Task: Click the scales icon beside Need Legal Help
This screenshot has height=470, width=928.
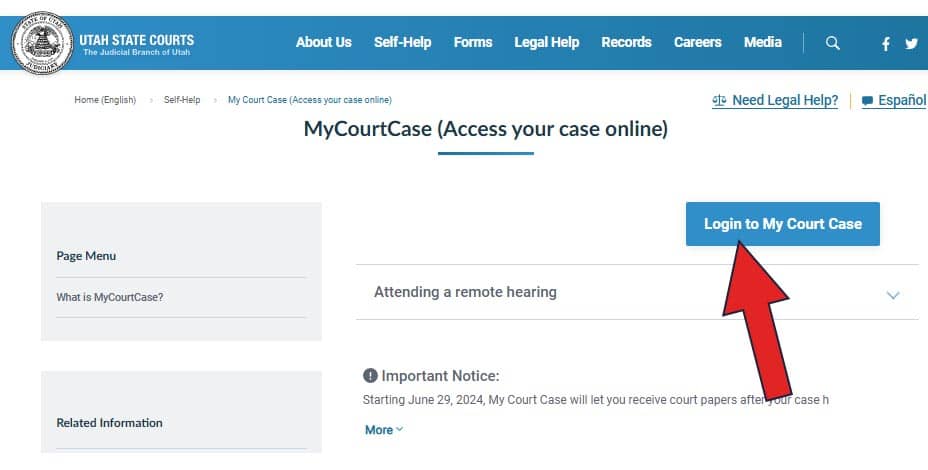Action: coord(719,101)
